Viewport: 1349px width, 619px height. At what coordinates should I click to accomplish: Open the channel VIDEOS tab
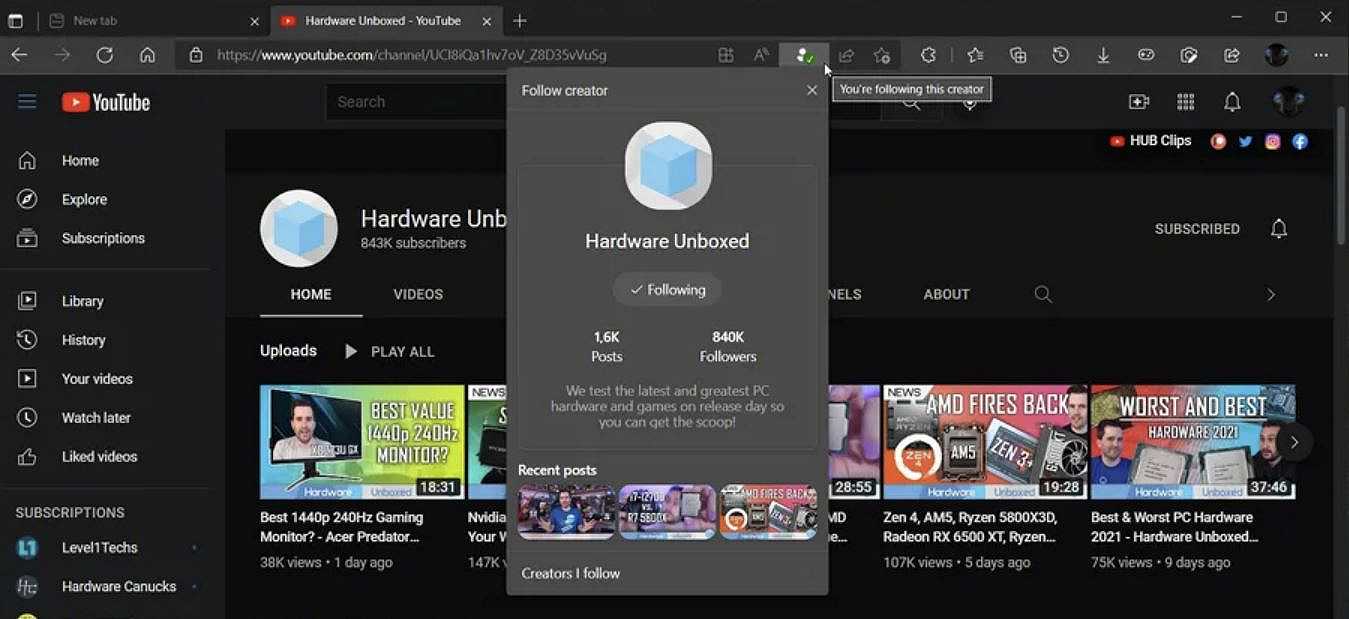click(418, 294)
